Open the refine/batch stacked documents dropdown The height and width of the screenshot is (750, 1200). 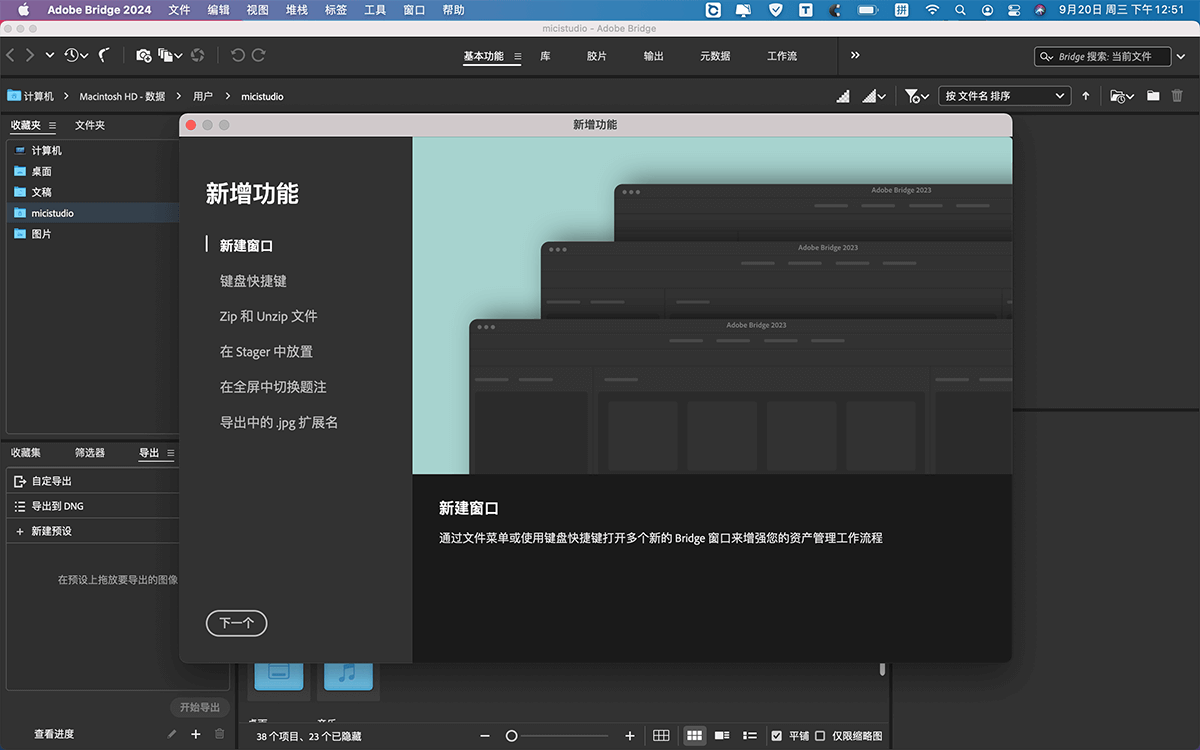pos(170,56)
